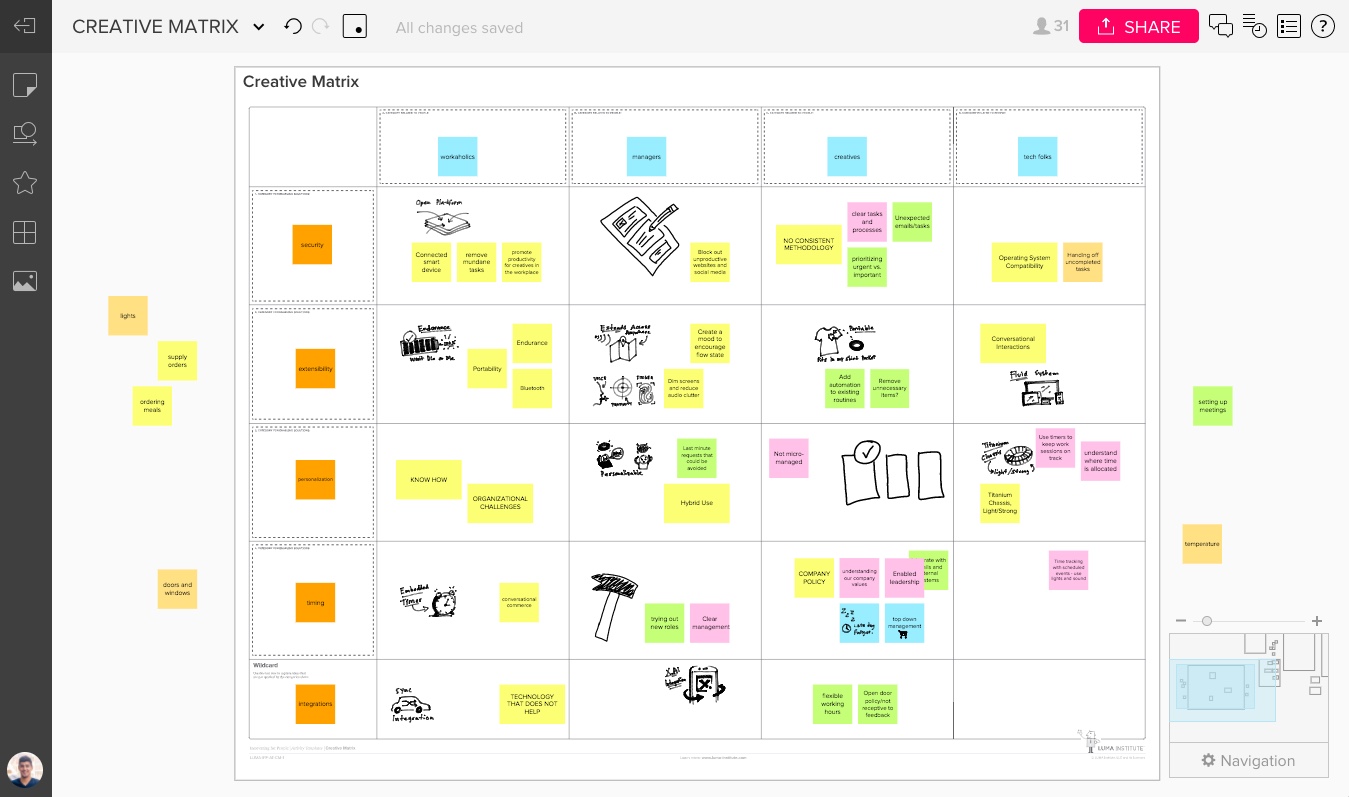The width and height of the screenshot is (1349, 797).
Task: Open the activity history icon
Action: pos(1255,27)
